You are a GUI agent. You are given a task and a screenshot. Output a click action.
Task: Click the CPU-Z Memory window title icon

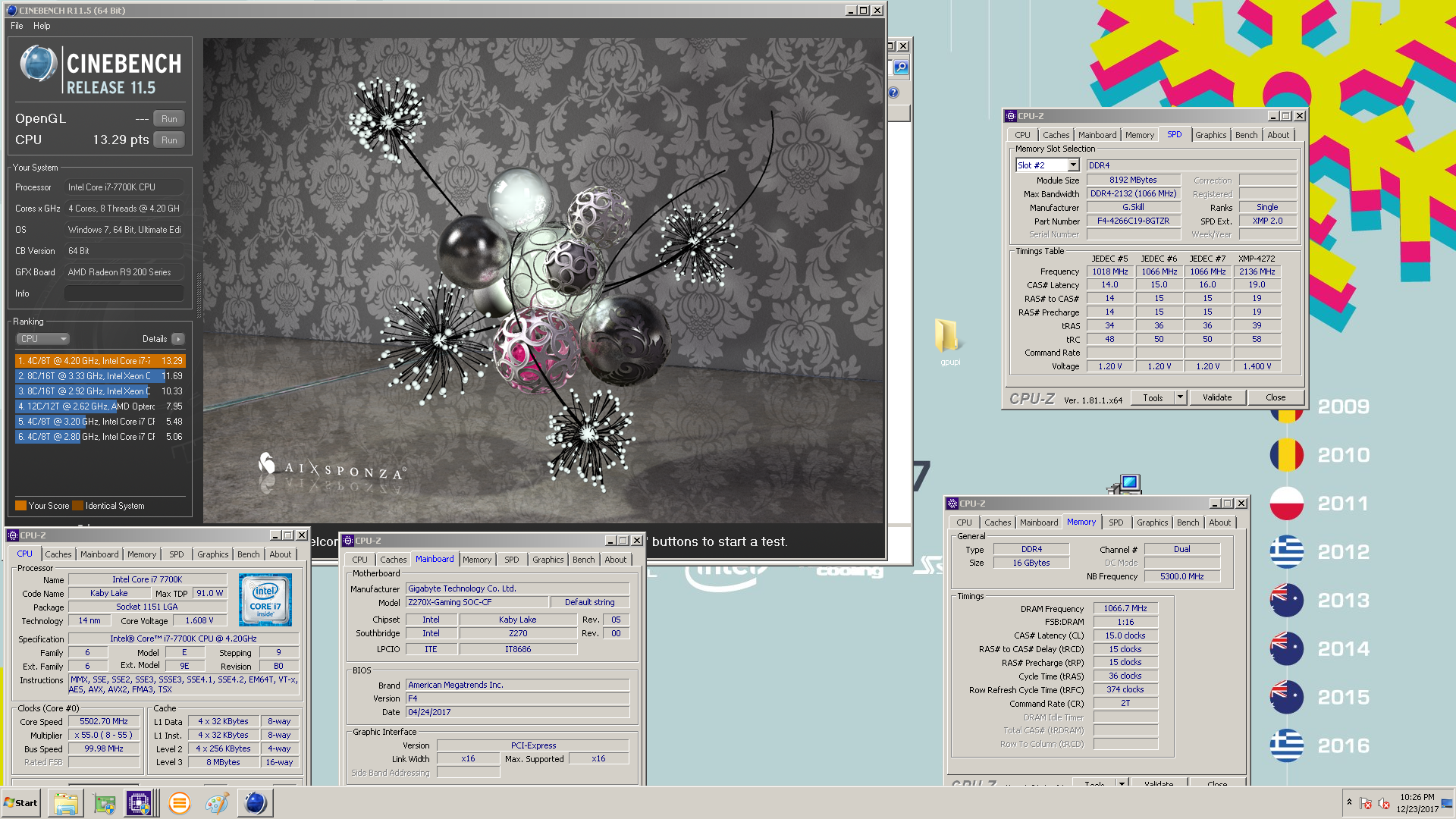click(952, 504)
